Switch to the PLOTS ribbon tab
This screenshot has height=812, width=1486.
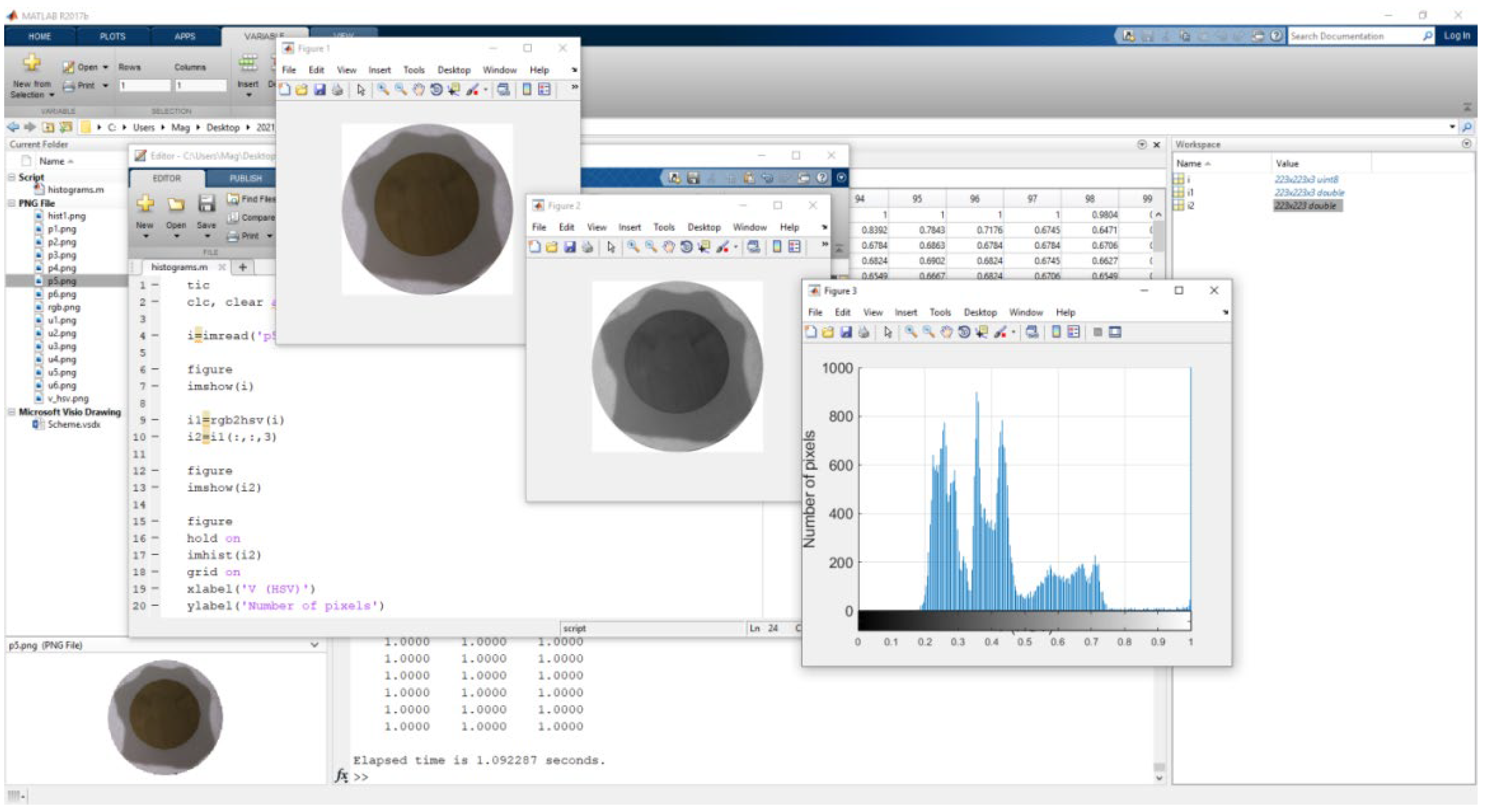(112, 36)
